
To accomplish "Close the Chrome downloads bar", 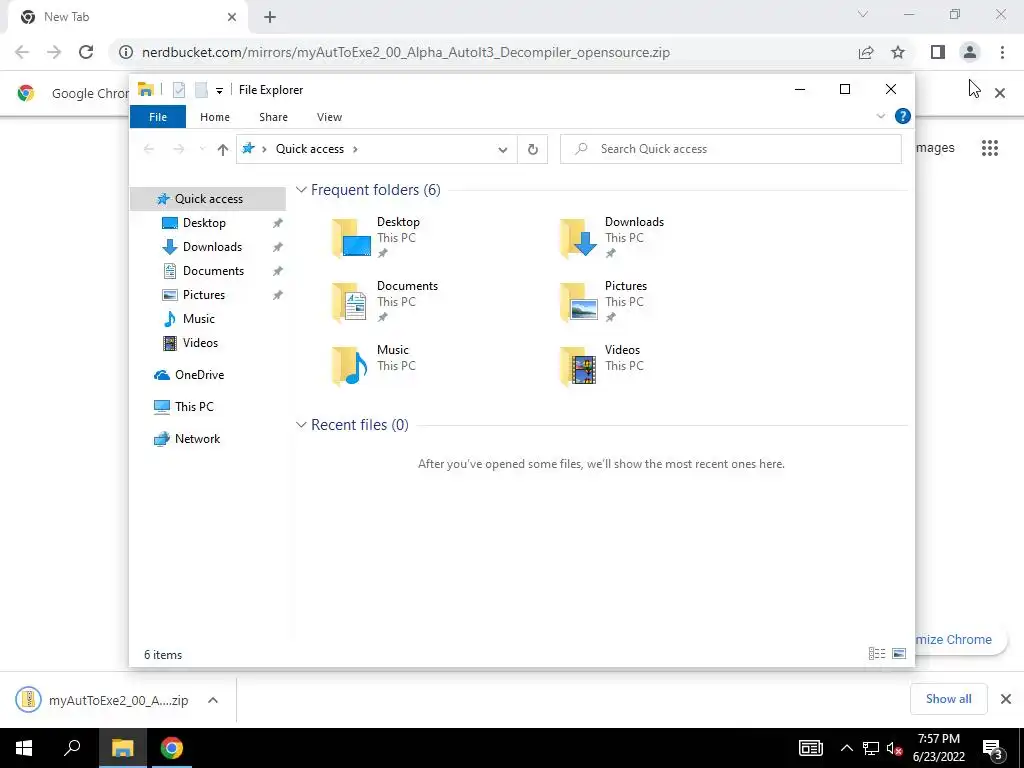I will pos(1006,699).
